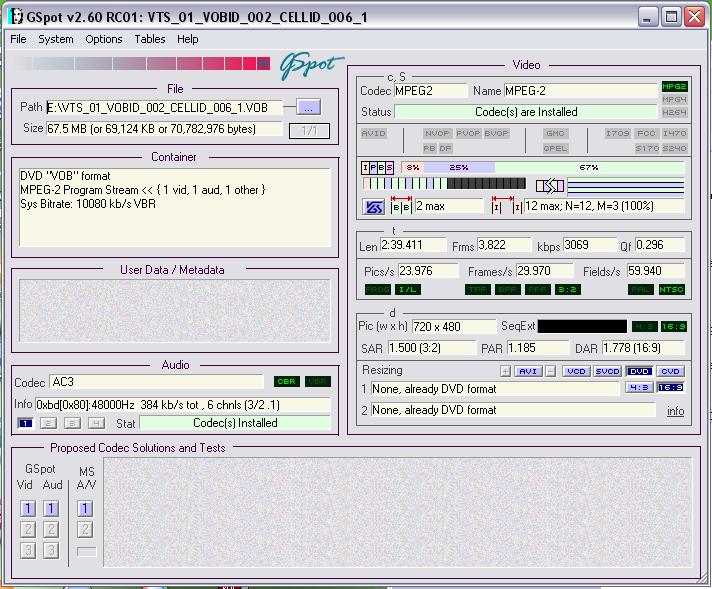Click the PAL indicator

click(x=641, y=289)
